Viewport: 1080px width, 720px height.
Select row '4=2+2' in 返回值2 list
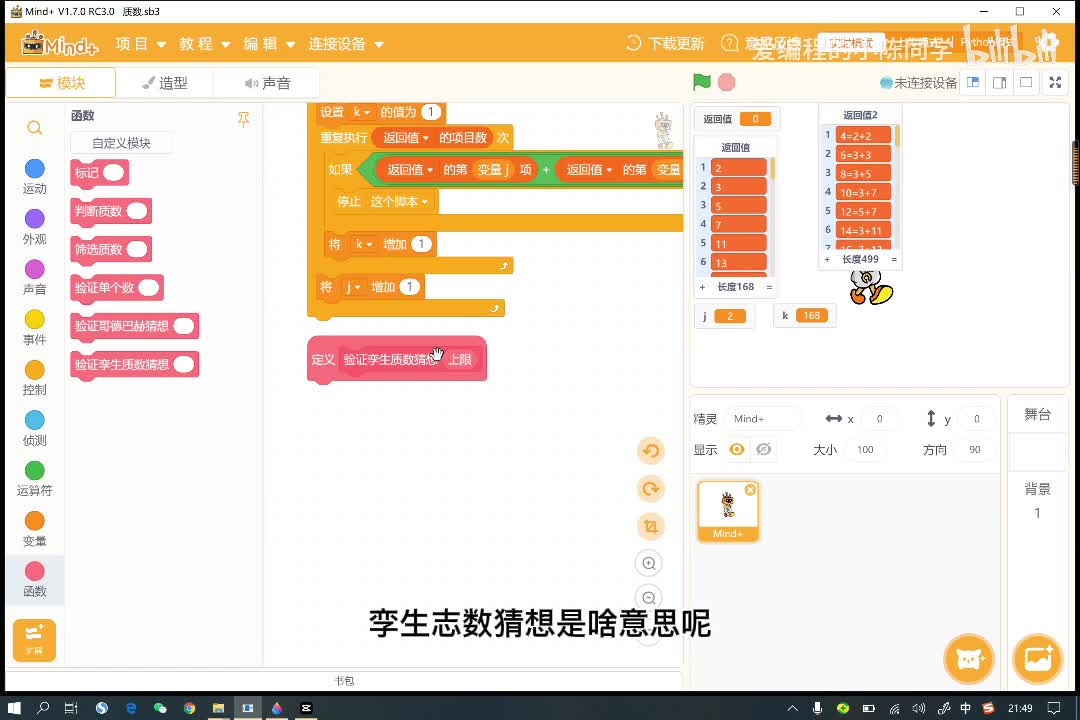862,135
